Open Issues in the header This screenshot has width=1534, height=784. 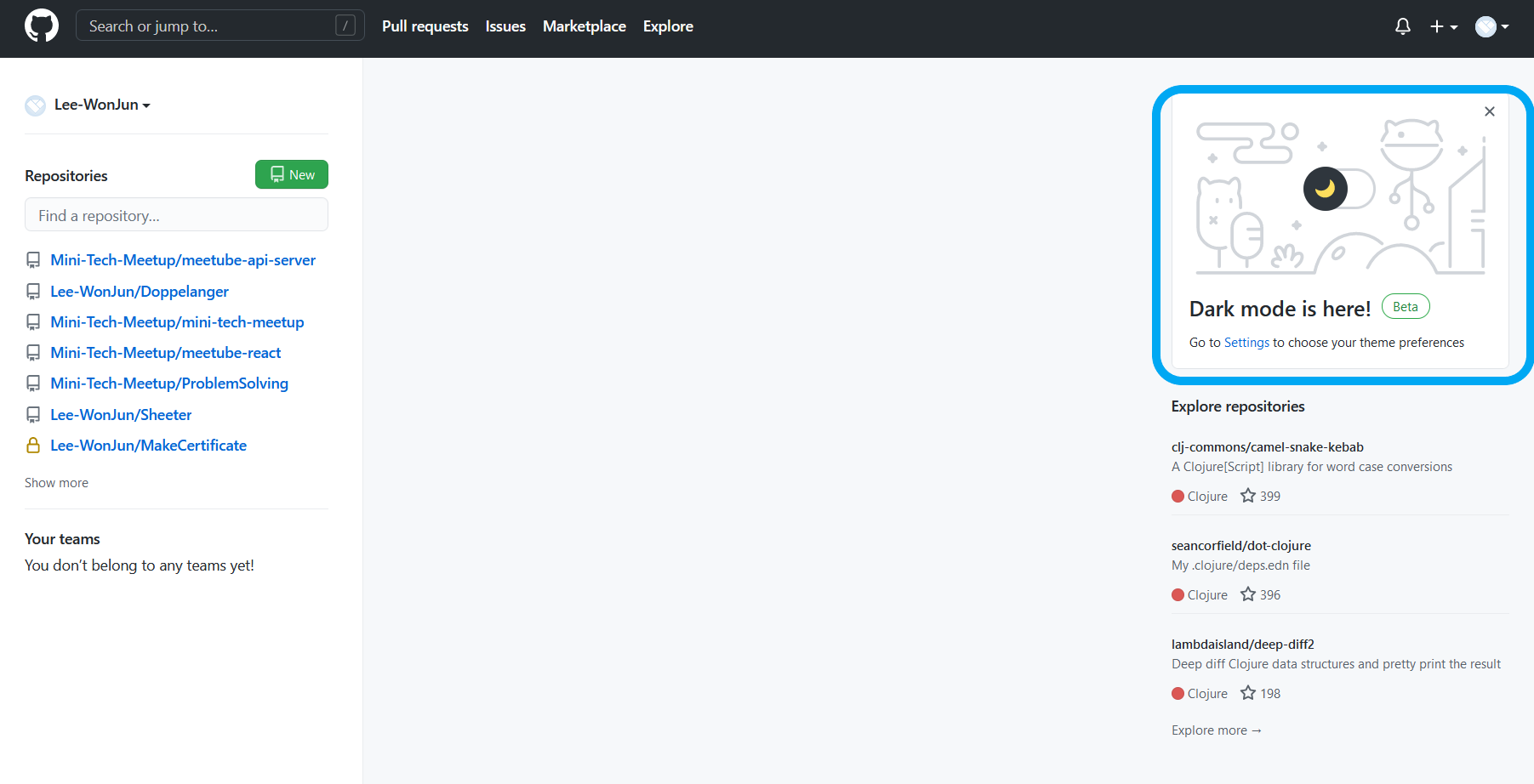pyautogui.click(x=505, y=26)
